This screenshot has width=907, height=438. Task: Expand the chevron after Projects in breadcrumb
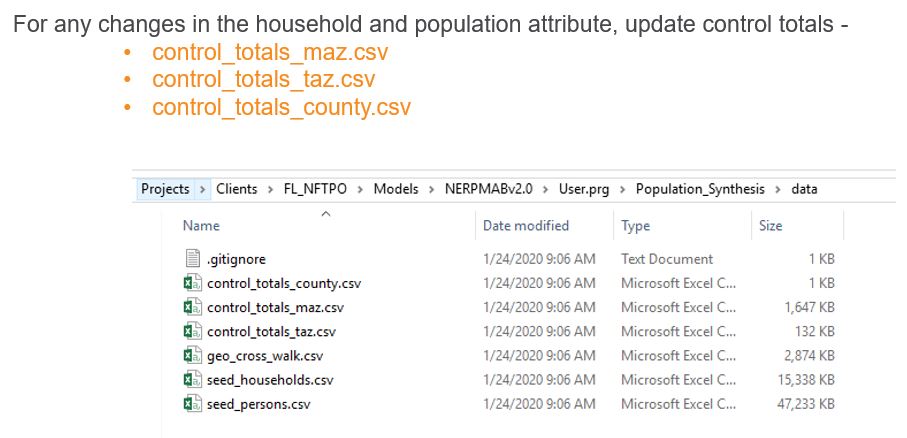point(203,189)
